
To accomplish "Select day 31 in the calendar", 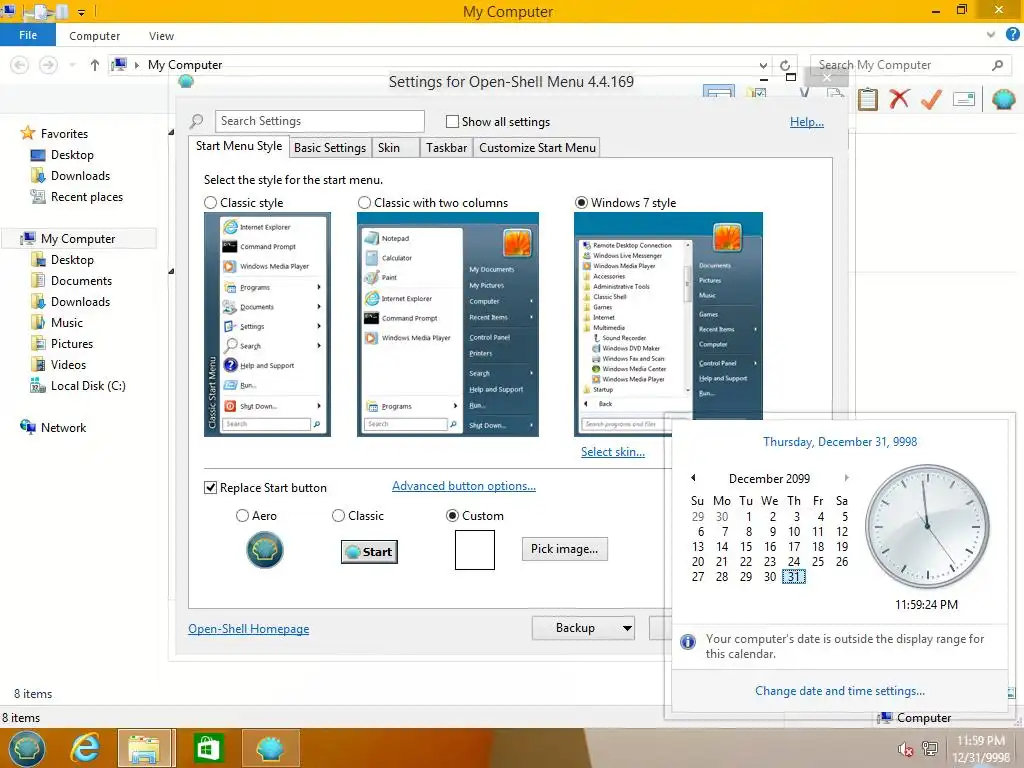I will (793, 577).
